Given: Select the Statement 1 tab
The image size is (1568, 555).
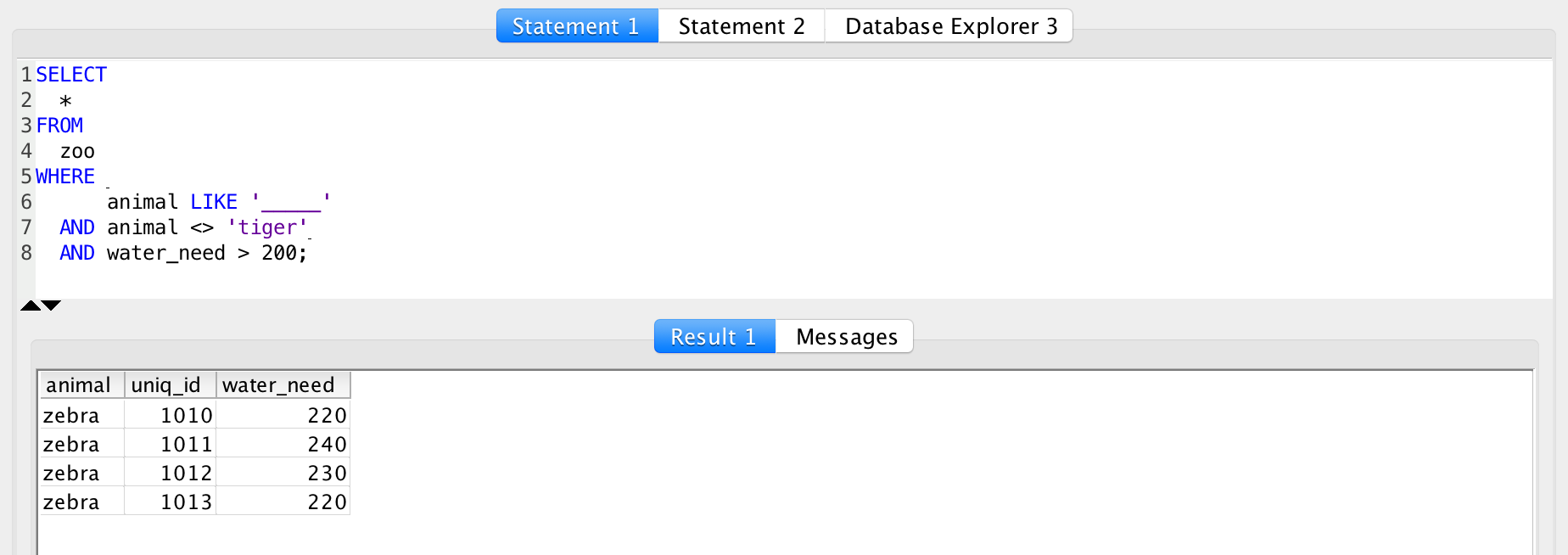Looking at the screenshot, I should point(576,25).
